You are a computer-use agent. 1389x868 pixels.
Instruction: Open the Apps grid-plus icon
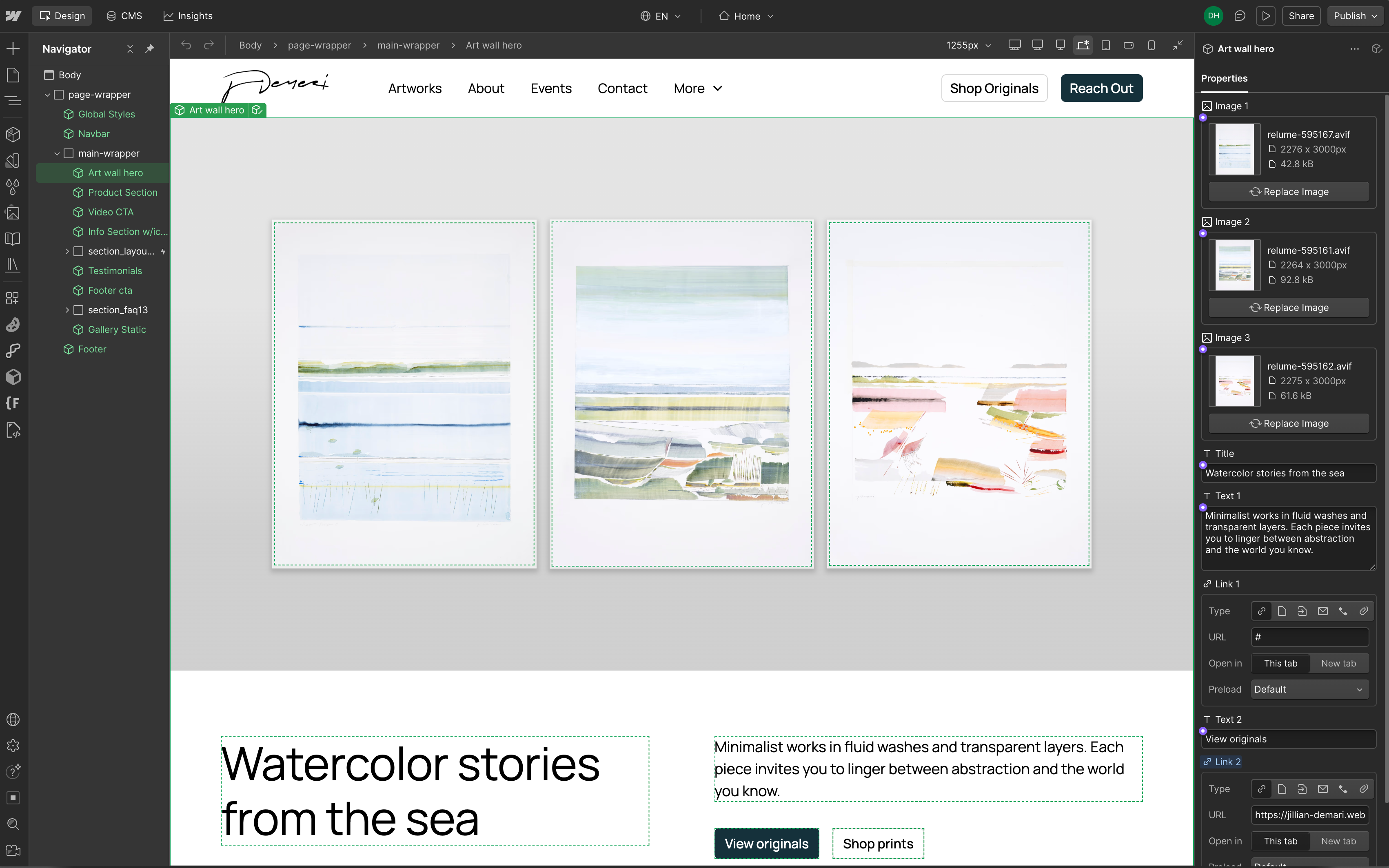coord(13,298)
